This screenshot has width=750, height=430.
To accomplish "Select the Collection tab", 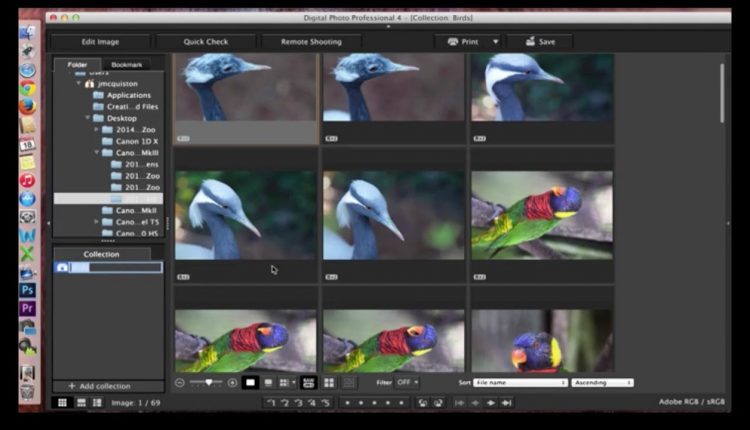I will click(101, 254).
